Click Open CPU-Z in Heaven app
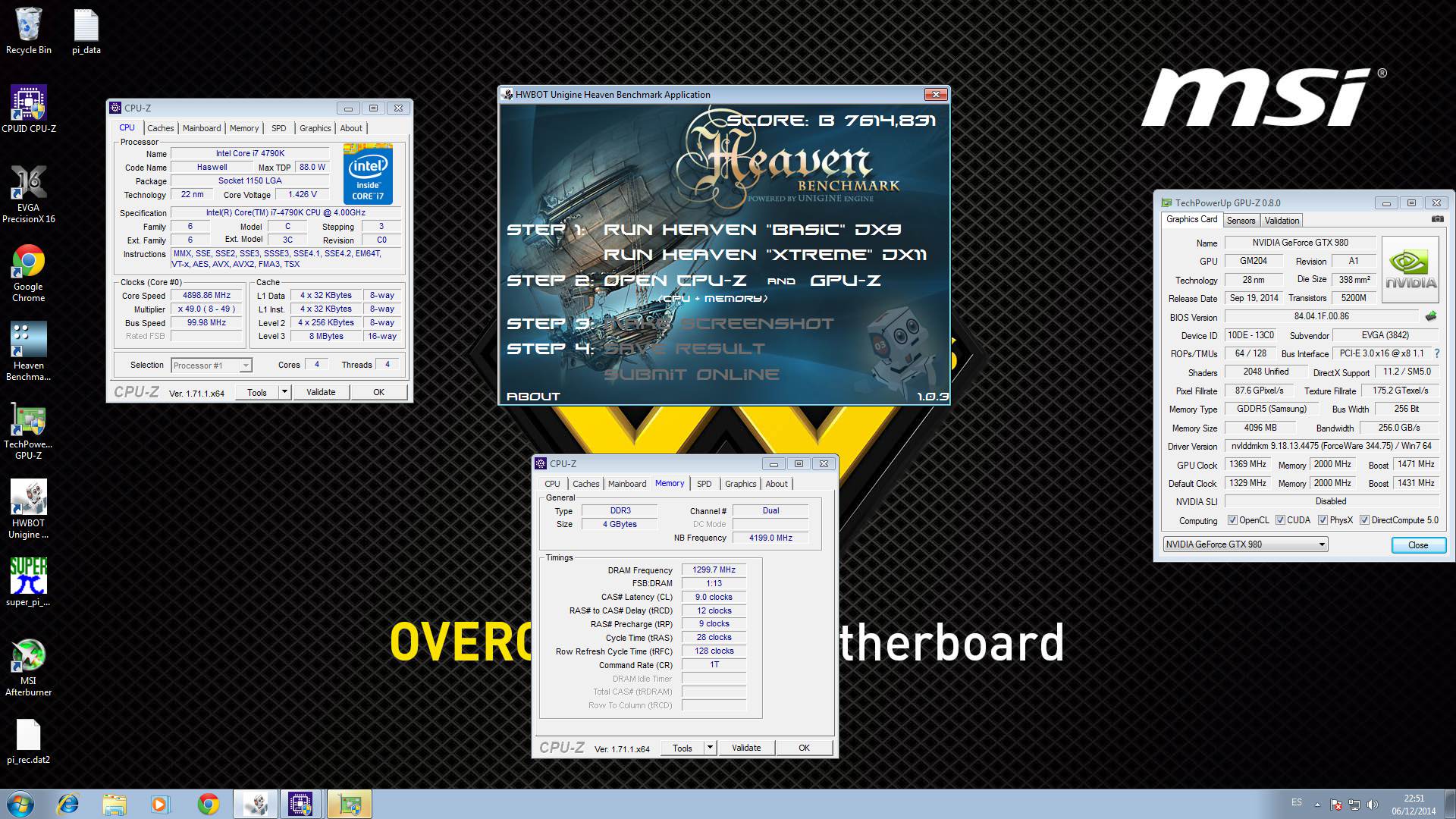1456x819 pixels. tap(675, 281)
